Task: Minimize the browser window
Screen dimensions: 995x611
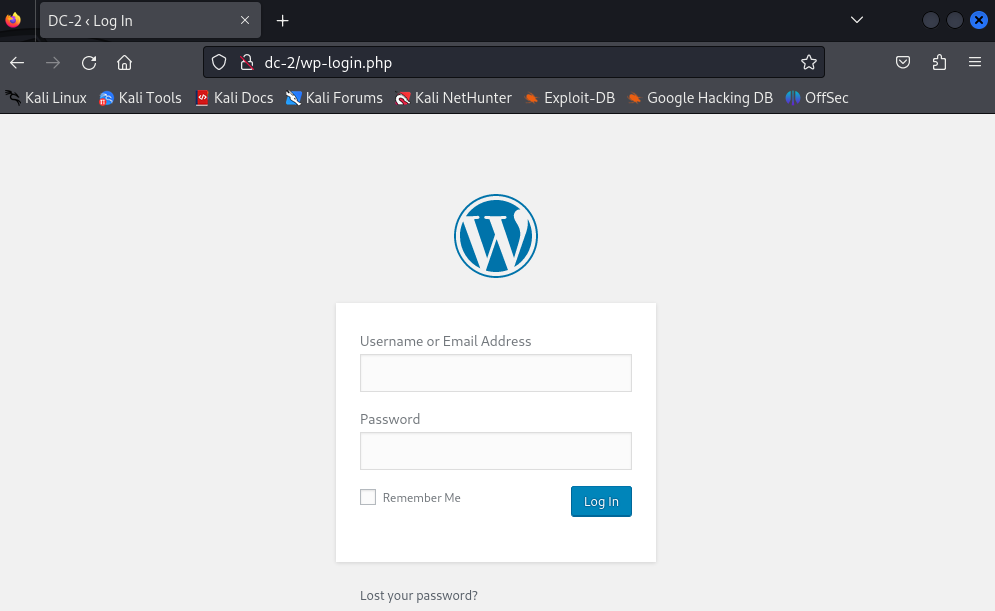Action: click(931, 20)
